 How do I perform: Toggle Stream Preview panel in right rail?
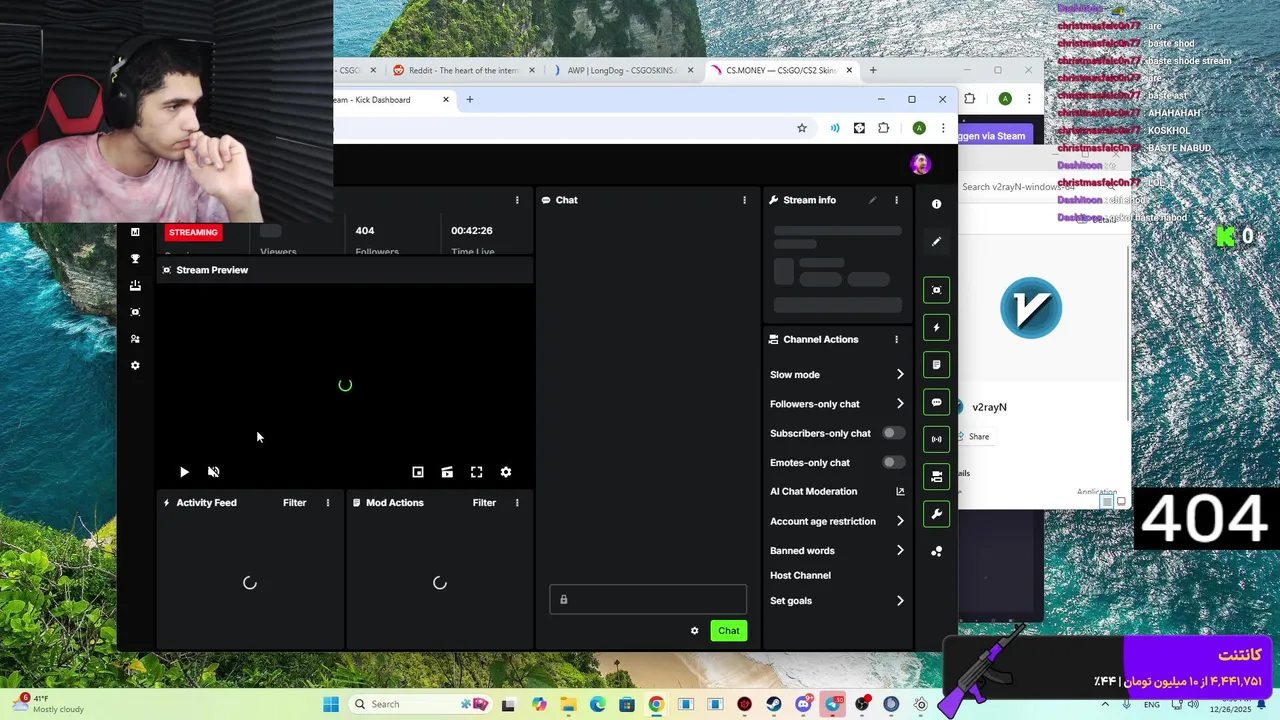(x=936, y=290)
